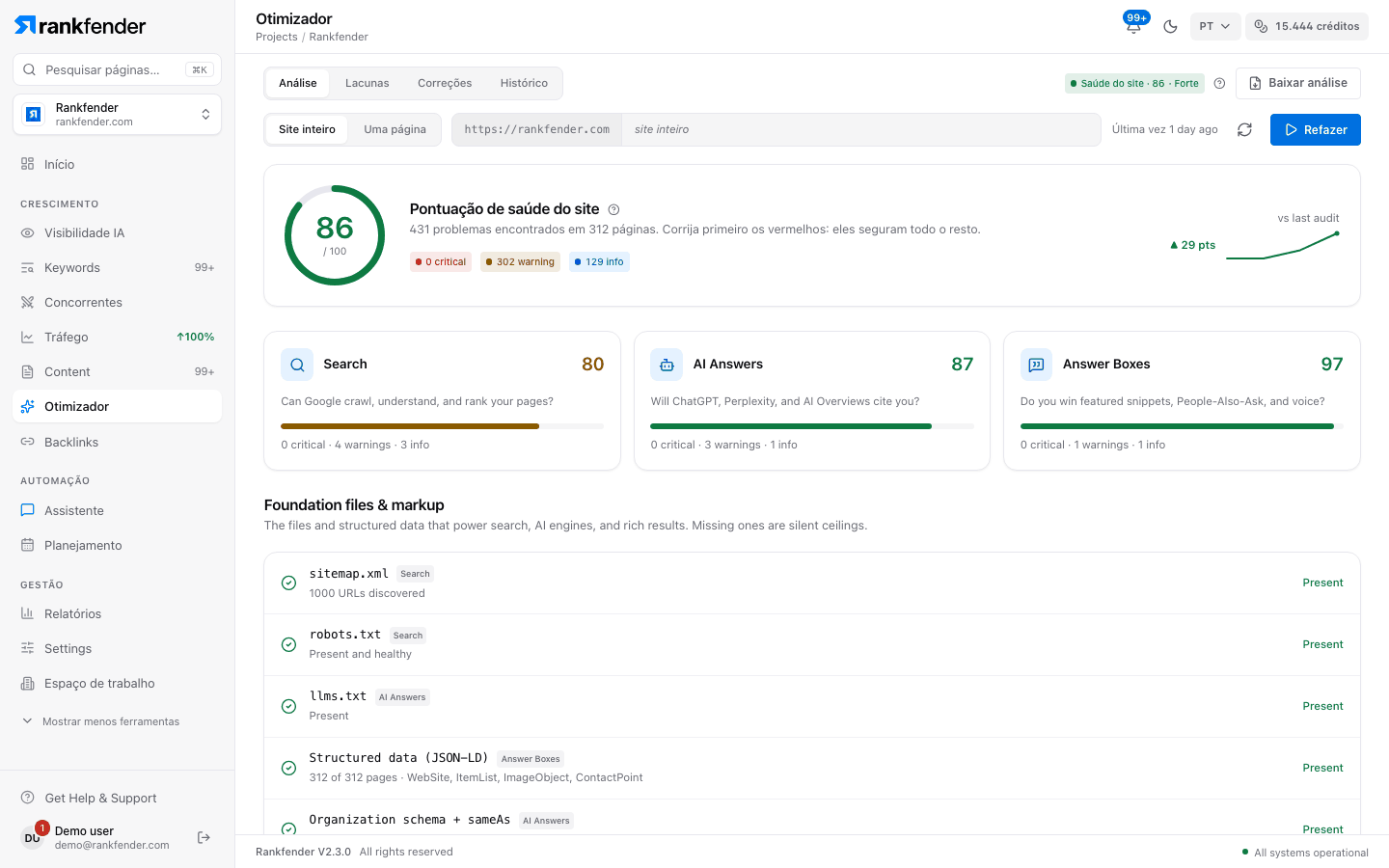Screen dimensions: 1389x868
Task: Click the Refazer button
Action: 1316,129
